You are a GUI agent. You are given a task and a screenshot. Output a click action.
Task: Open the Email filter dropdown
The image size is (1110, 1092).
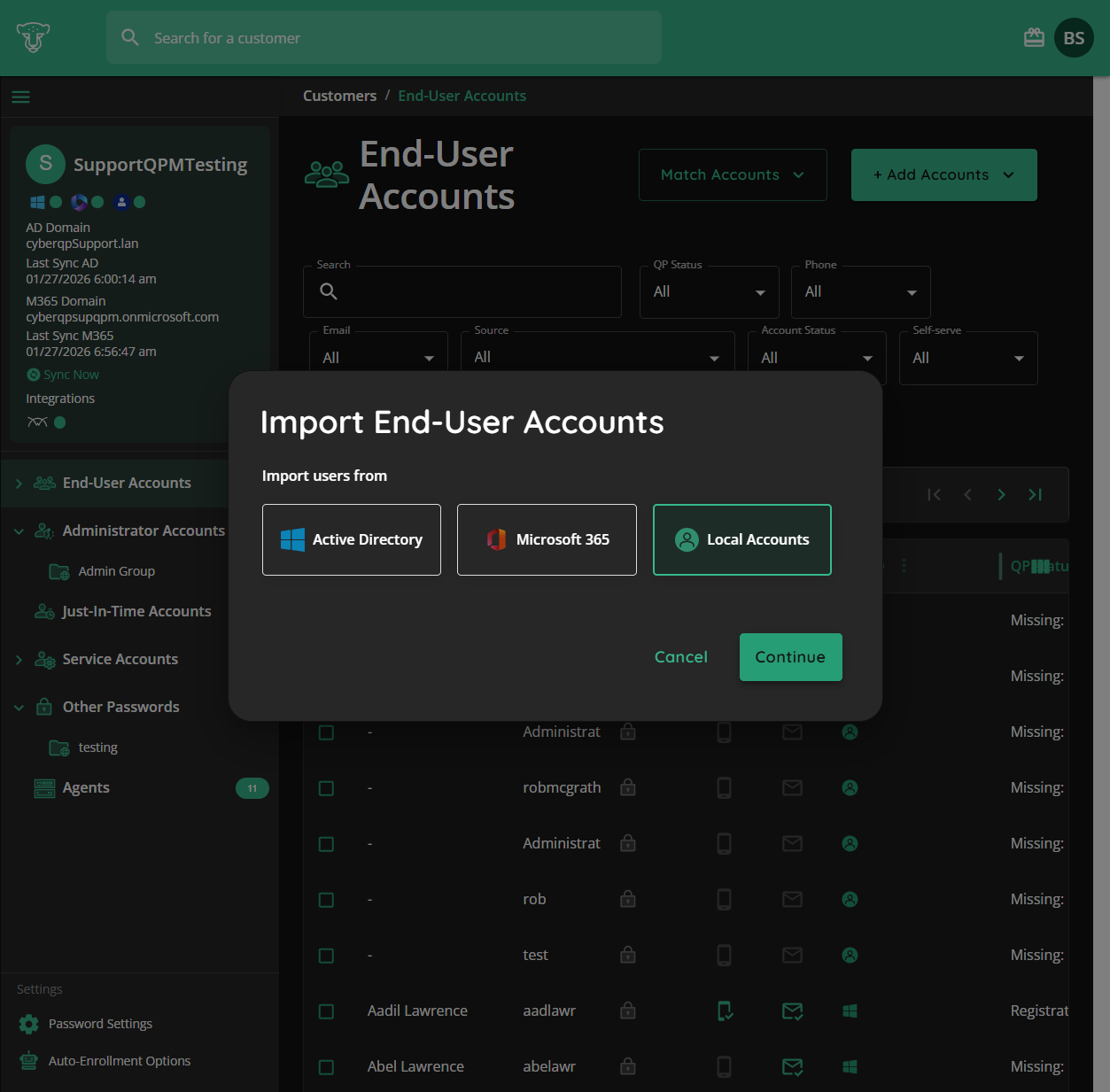pos(378,358)
